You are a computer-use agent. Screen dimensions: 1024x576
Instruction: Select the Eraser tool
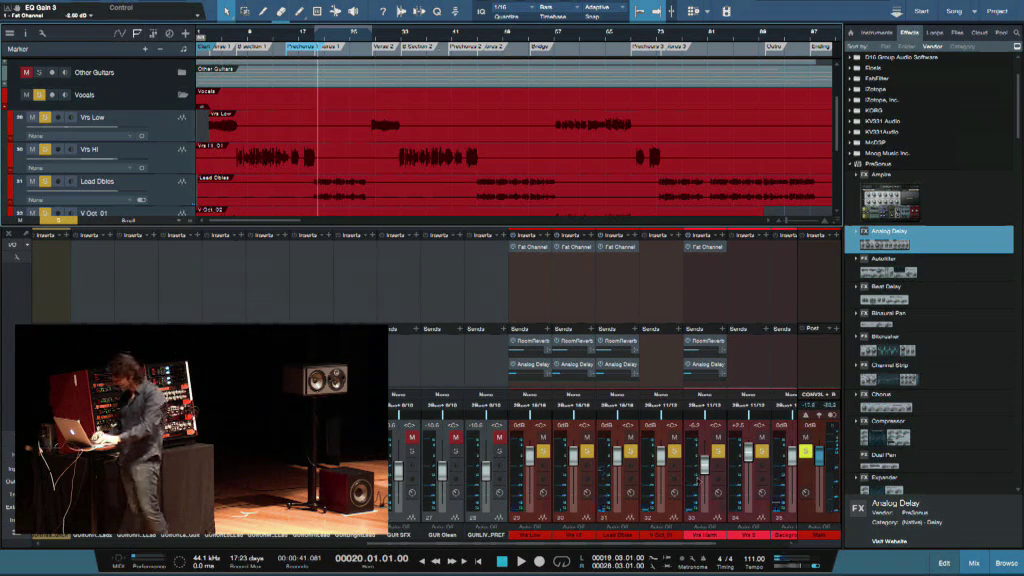pyautogui.click(x=281, y=10)
